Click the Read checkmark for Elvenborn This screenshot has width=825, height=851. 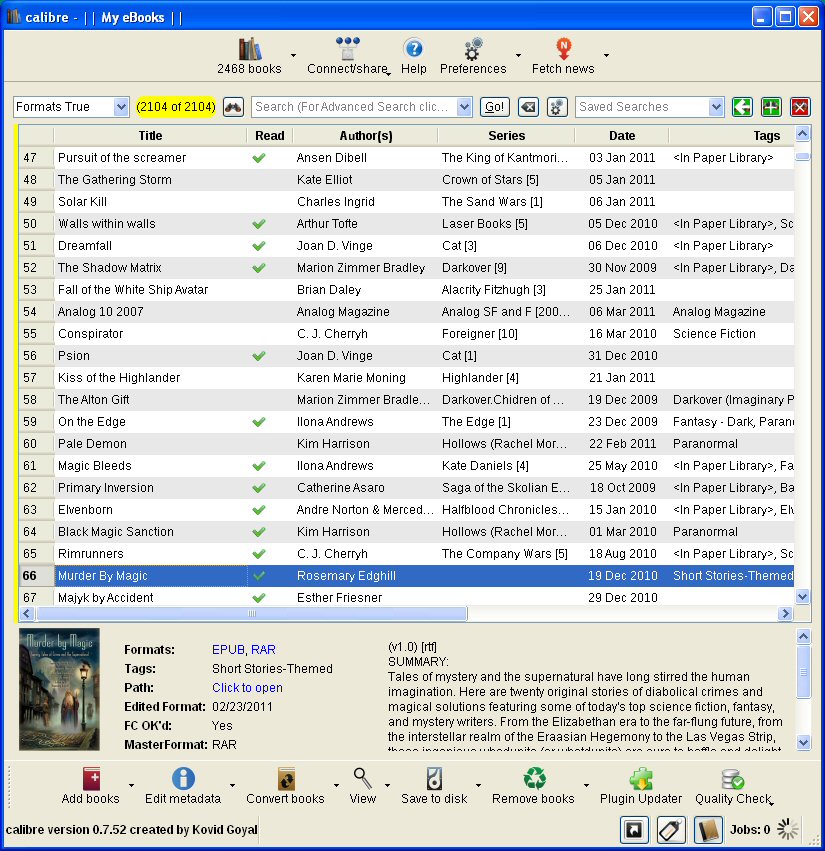(259, 510)
